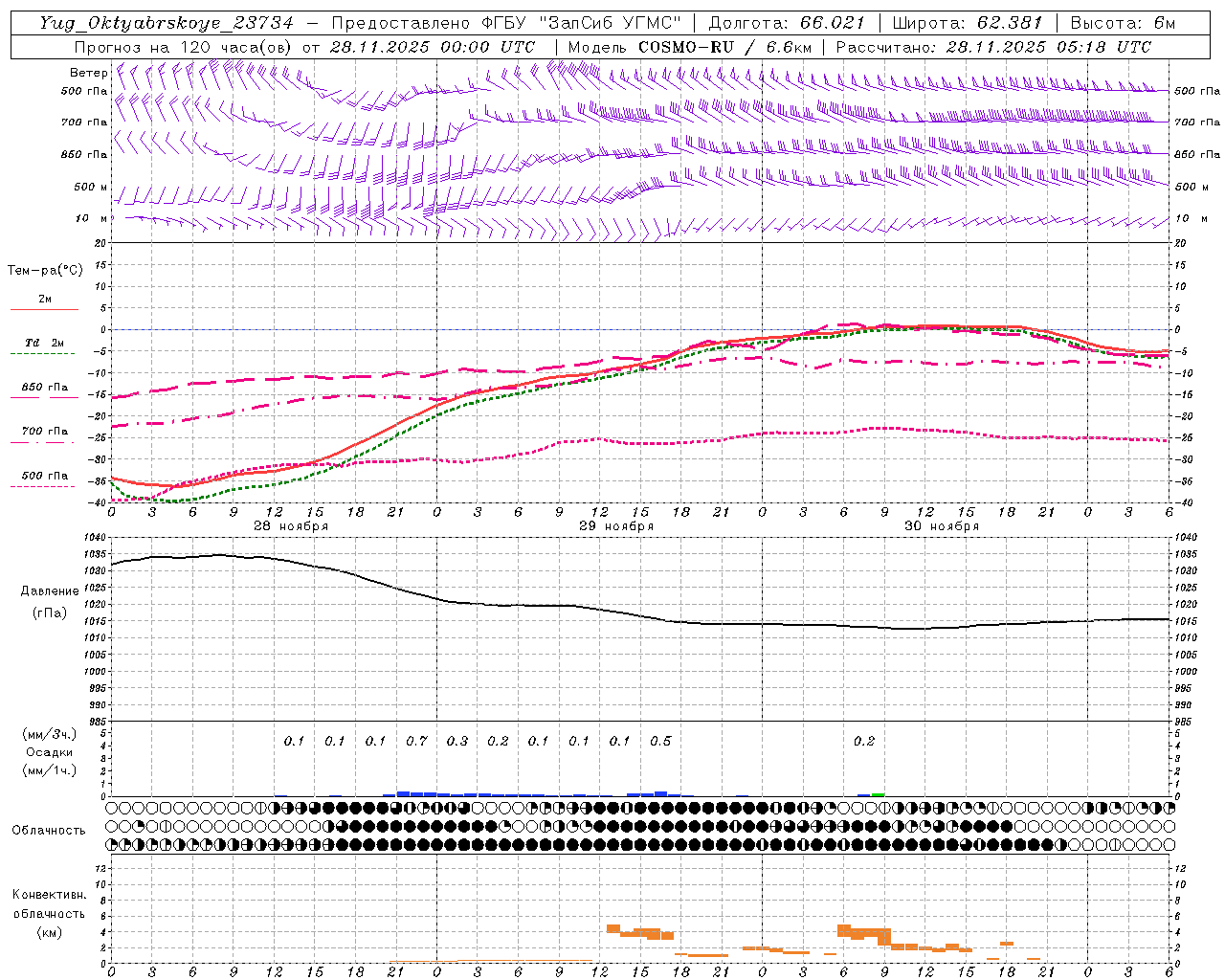
Task: Click the 0.7 precipitation amount value
Action: point(416,741)
